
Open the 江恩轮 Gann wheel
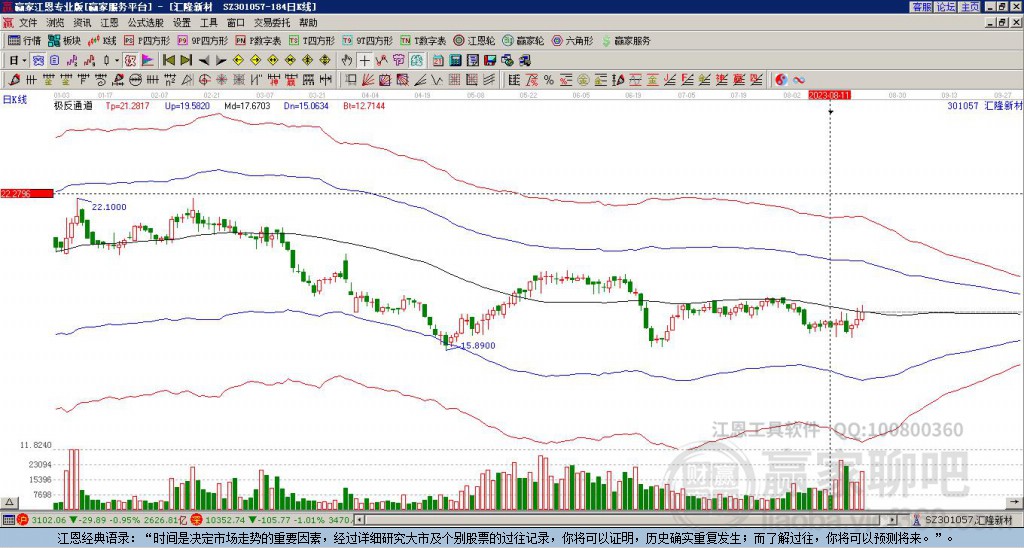[475, 40]
